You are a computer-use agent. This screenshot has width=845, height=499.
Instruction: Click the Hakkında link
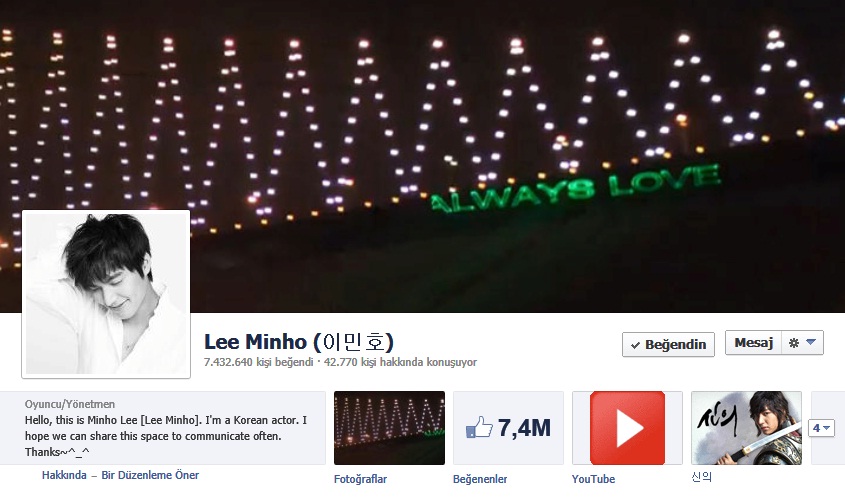[64, 475]
